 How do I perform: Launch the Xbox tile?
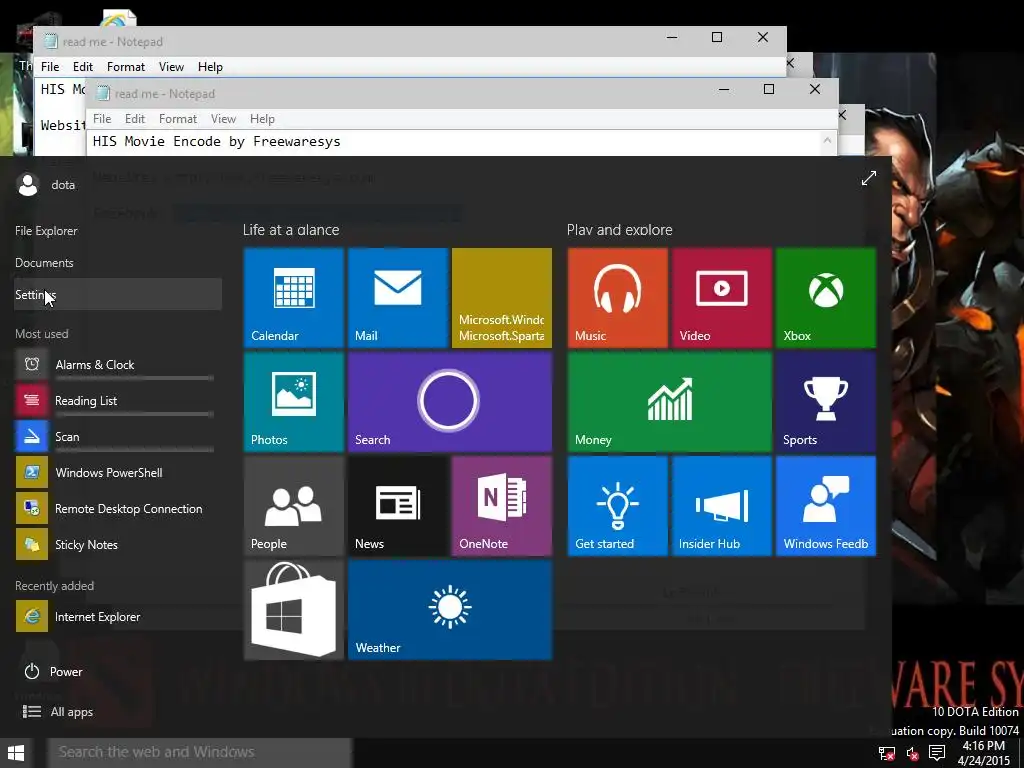825,298
